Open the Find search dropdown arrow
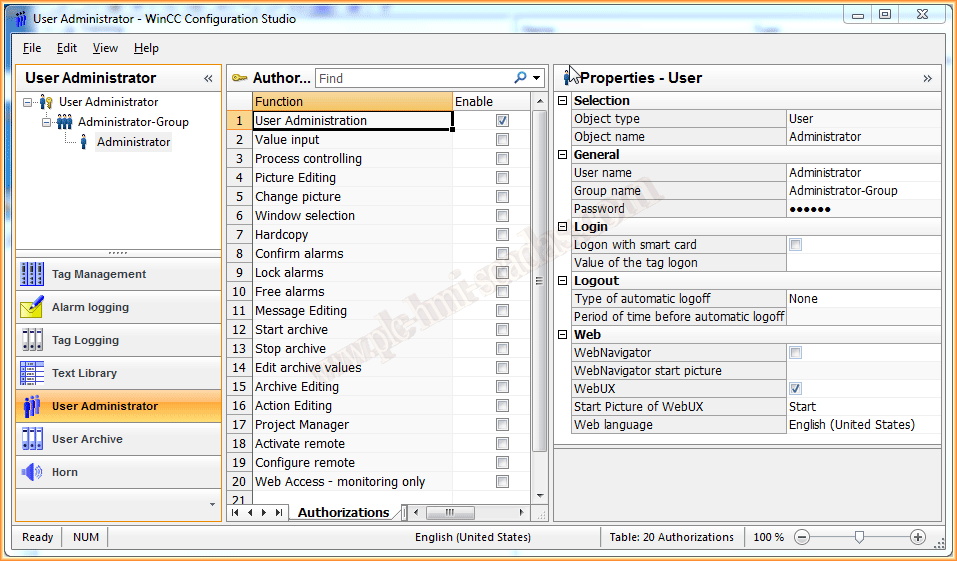Image resolution: width=957 pixels, height=561 pixels. point(537,78)
